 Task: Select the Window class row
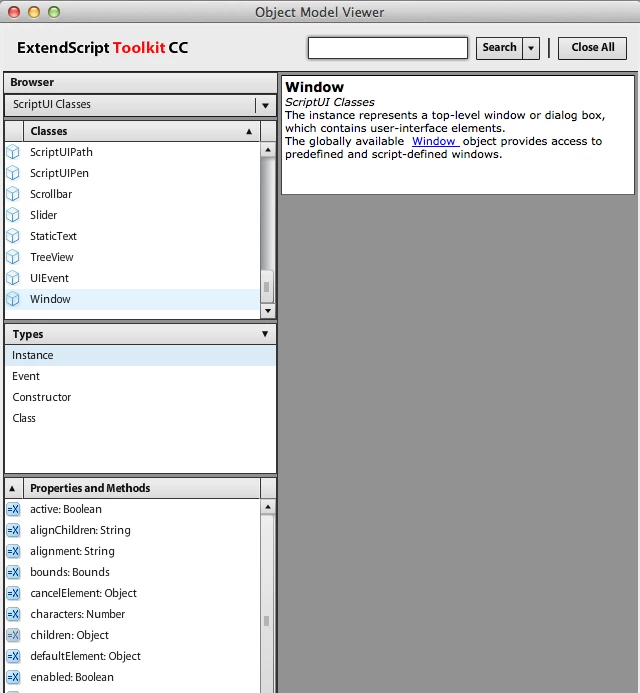(133, 299)
